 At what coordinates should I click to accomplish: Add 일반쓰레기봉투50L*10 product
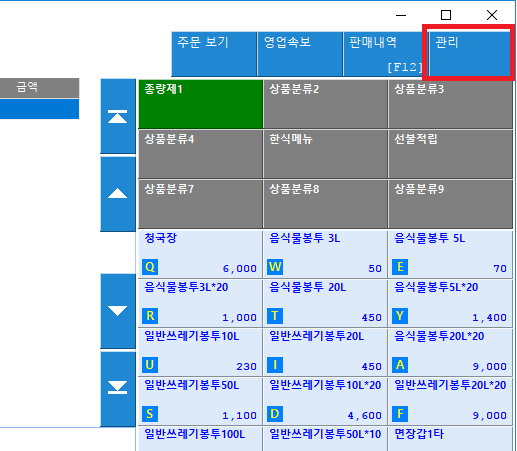point(325,439)
